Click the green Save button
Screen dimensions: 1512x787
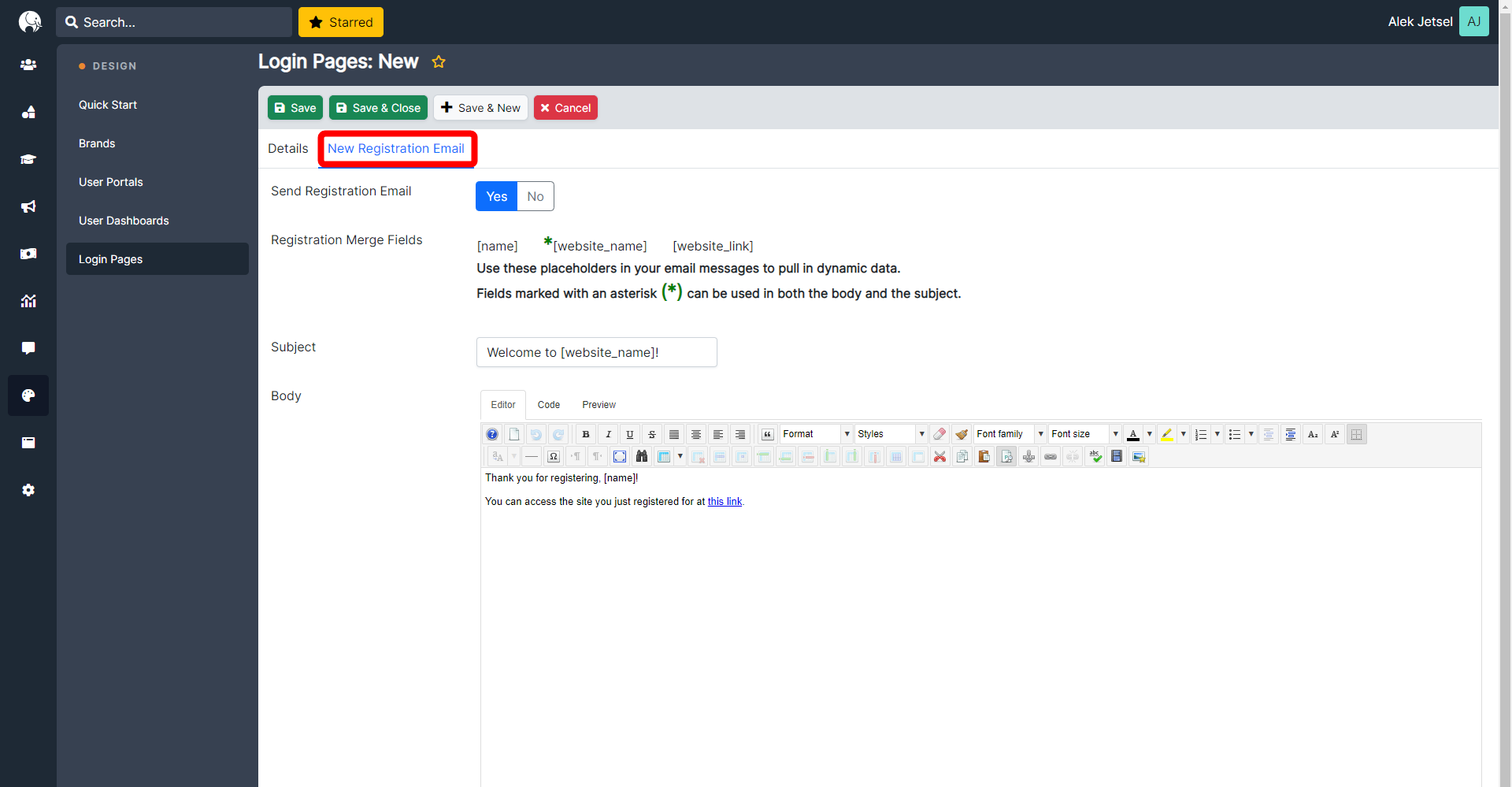click(295, 108)
